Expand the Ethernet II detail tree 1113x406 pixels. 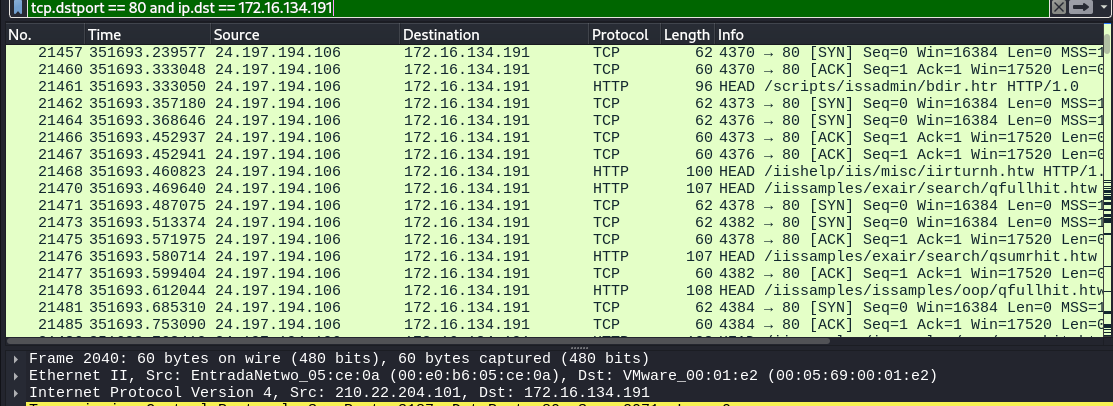pos(16,375)
